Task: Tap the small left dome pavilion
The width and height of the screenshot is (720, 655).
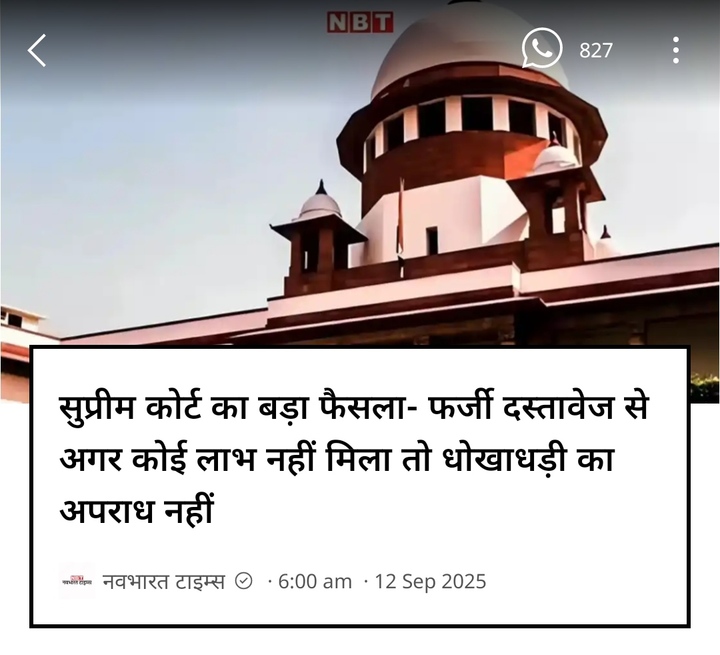Action: [x=320, y=202]
